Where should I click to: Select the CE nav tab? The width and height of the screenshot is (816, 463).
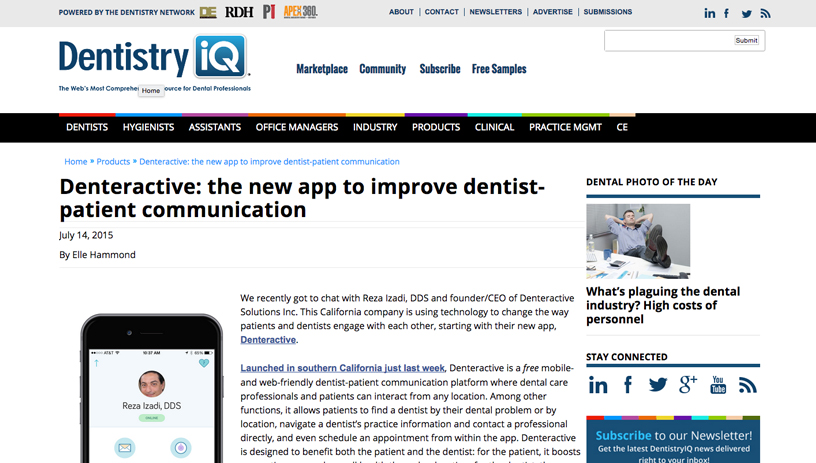point(622,127)
